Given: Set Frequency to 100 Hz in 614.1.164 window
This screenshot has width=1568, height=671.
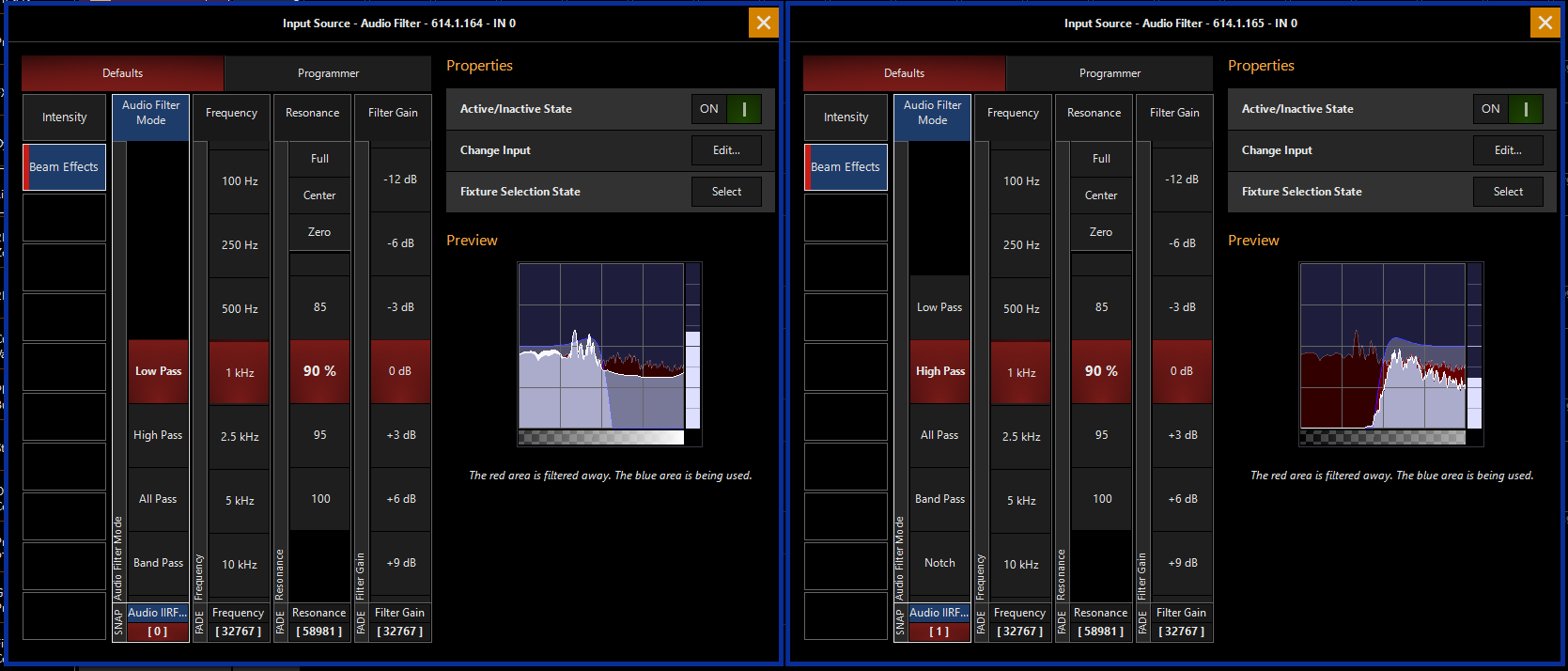Looking at the screenshot, I should pyautogui.click(x=240, y=180).
